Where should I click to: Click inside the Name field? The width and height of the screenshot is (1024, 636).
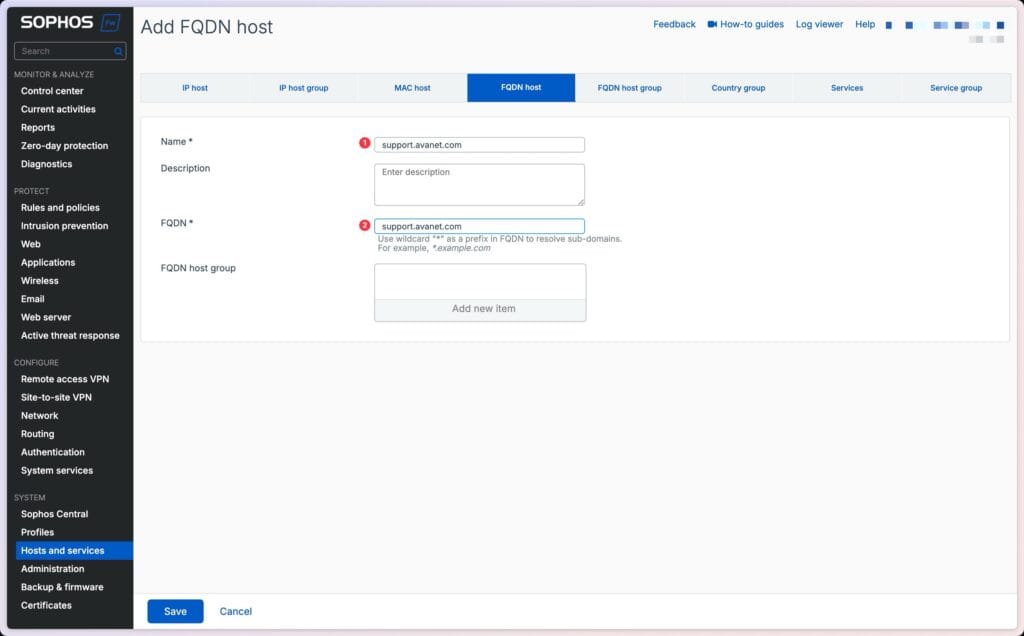point(479,144)
